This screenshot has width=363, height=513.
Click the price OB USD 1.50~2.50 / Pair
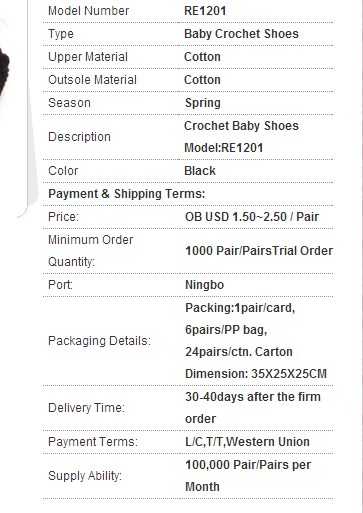pos(252,217)
